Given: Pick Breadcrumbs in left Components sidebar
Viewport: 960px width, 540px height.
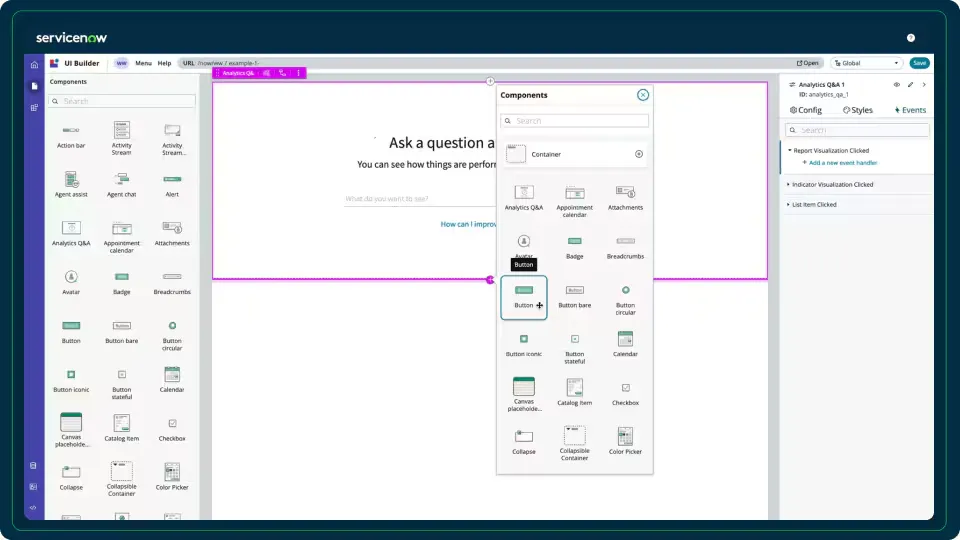Looking at the screenshot, I should coord(172,283).
